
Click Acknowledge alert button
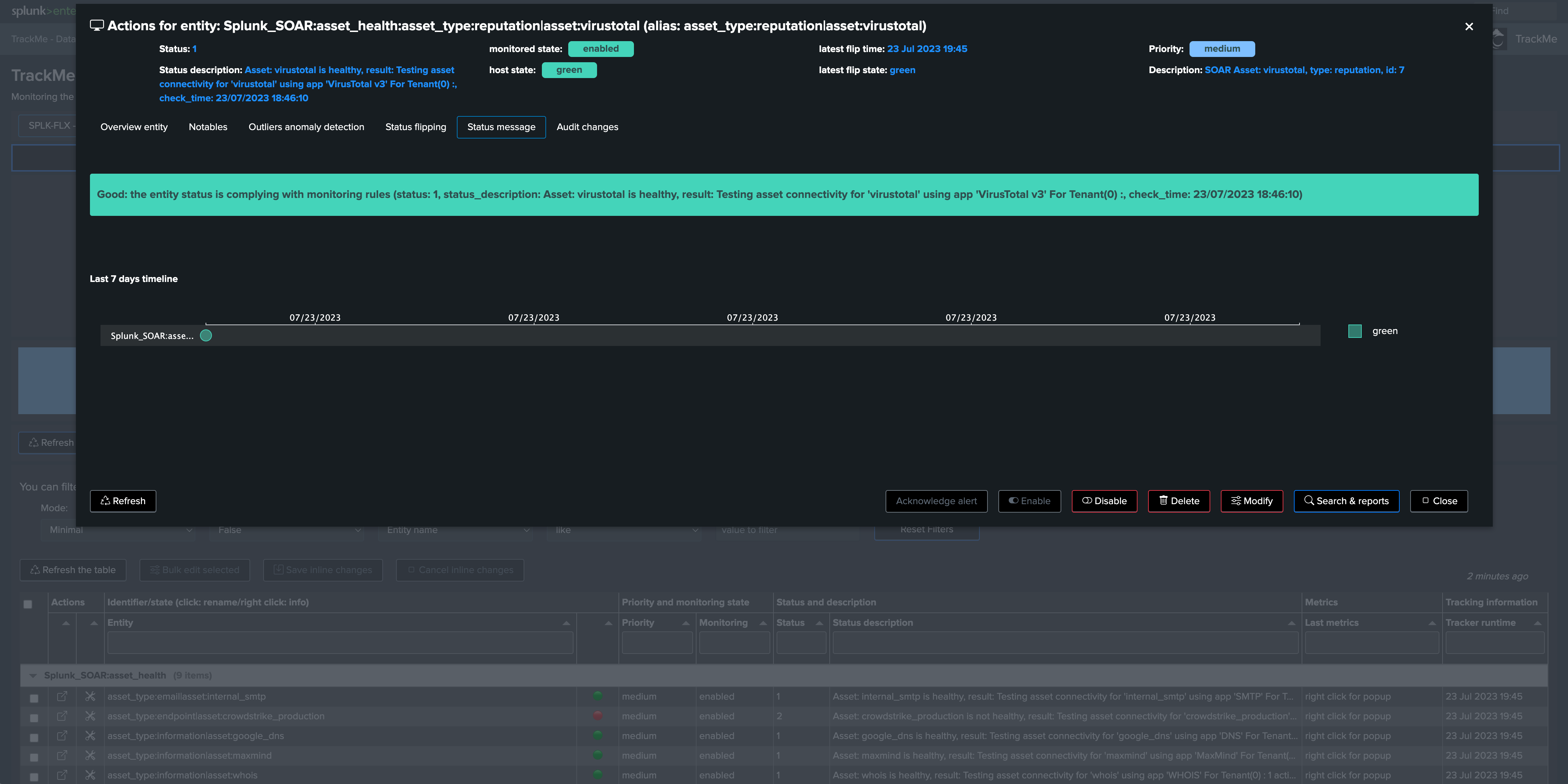(x=936, y=501)
